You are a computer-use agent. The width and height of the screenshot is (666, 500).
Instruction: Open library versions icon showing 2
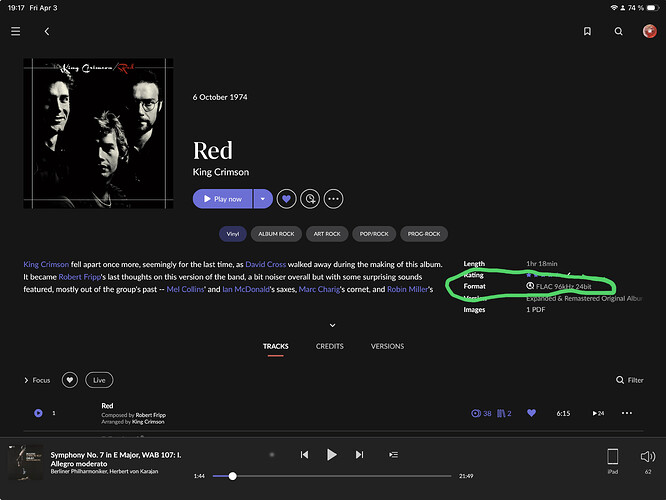(x=504, y=413)
